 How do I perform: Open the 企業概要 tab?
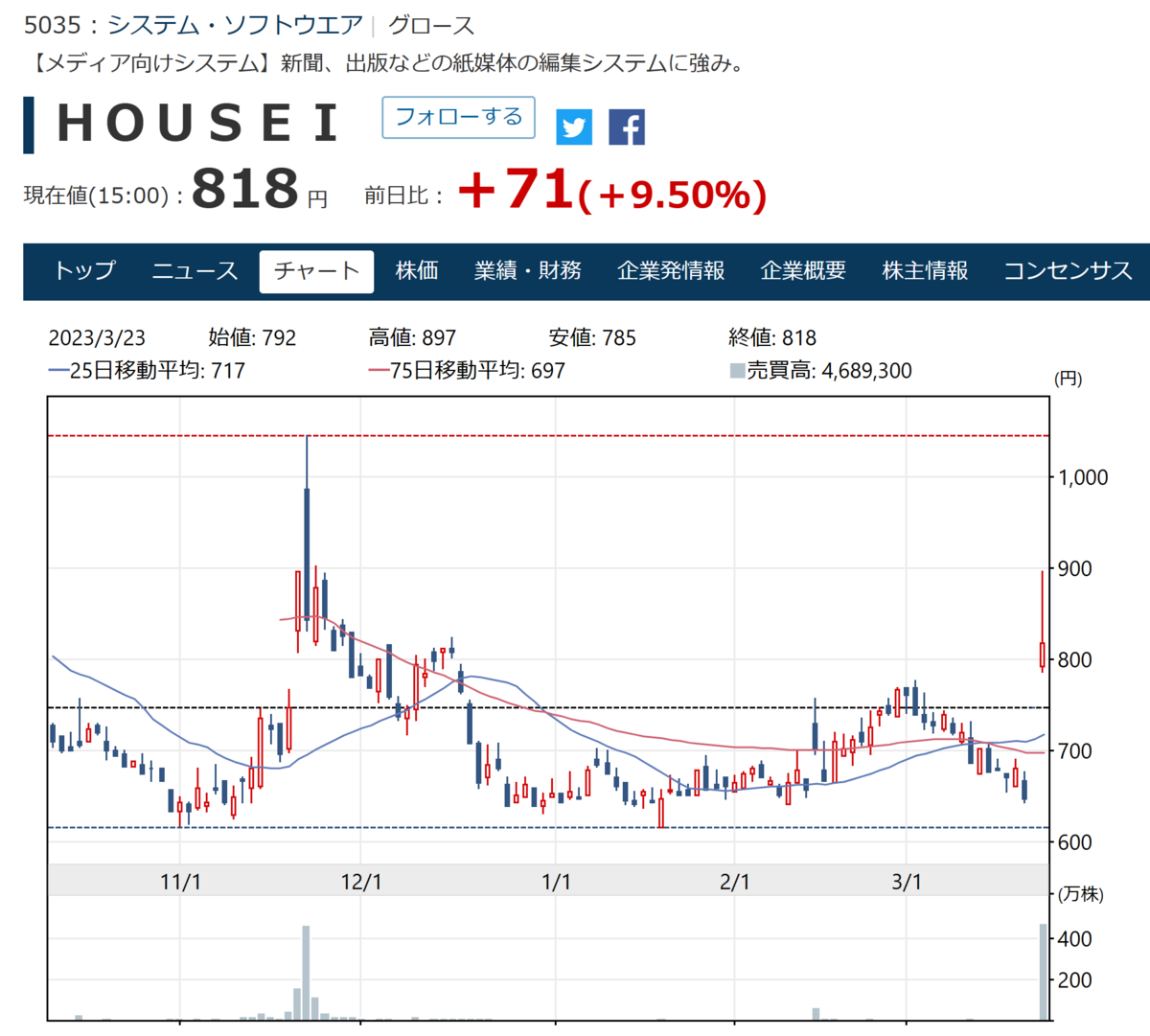[803, 271]
